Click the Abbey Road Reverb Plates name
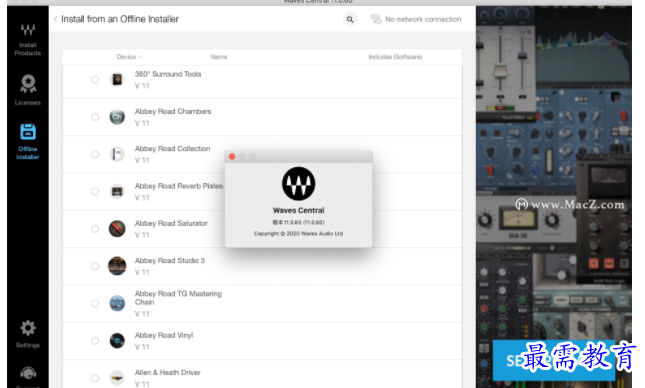 (x=179, y=186)
